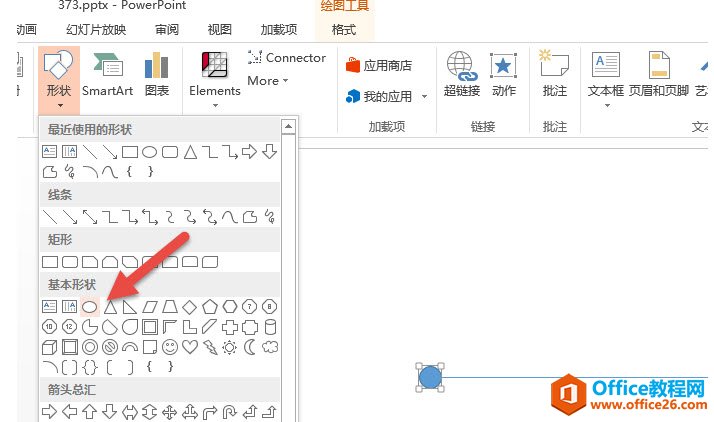Open the 超链接 hyperlink tool
This screenshot has width=714, height=422.
461,75
